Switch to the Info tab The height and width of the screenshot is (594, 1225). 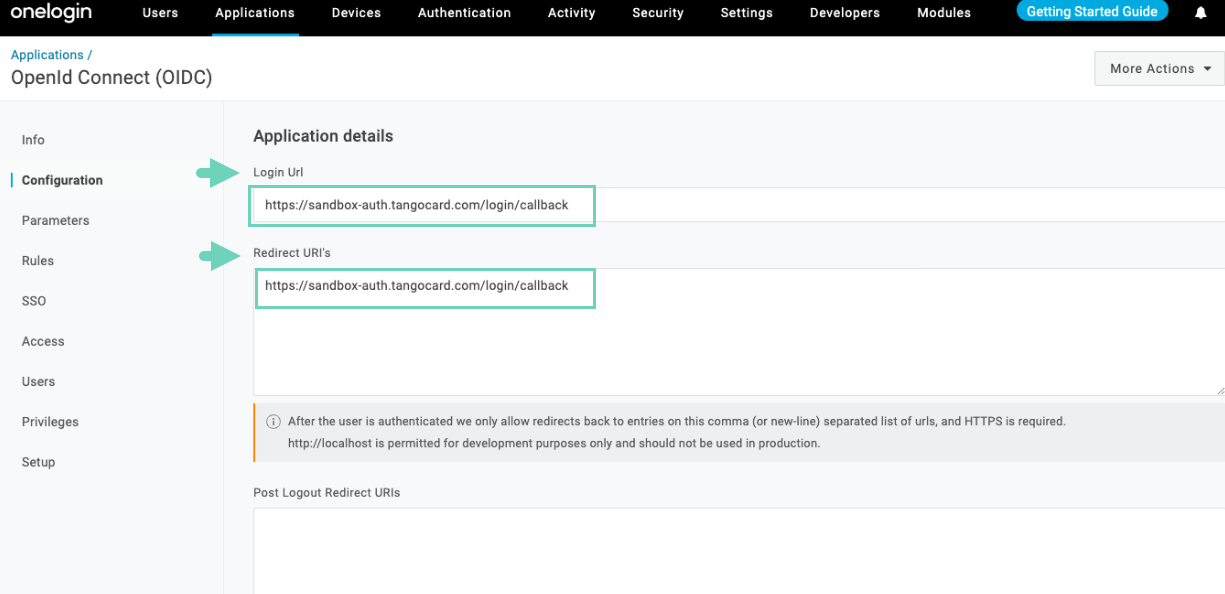pos(33,140)
